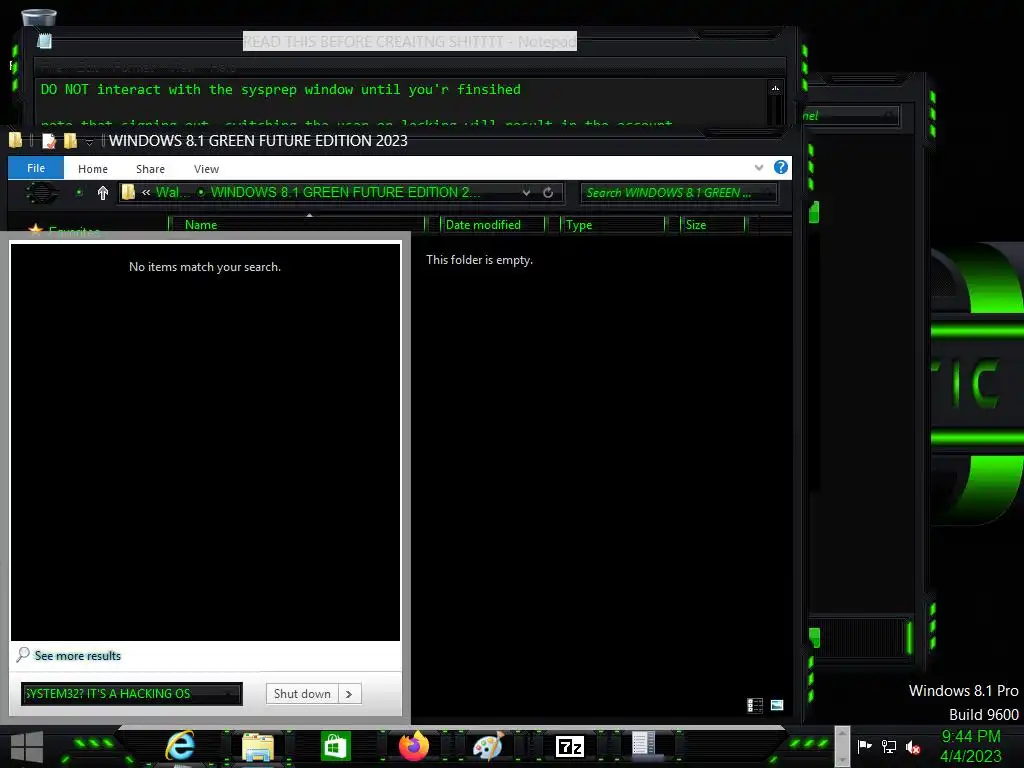Sort by the Name column header
The height and width of the screenshot is (768, 1024).
click(x=296, y=225)
